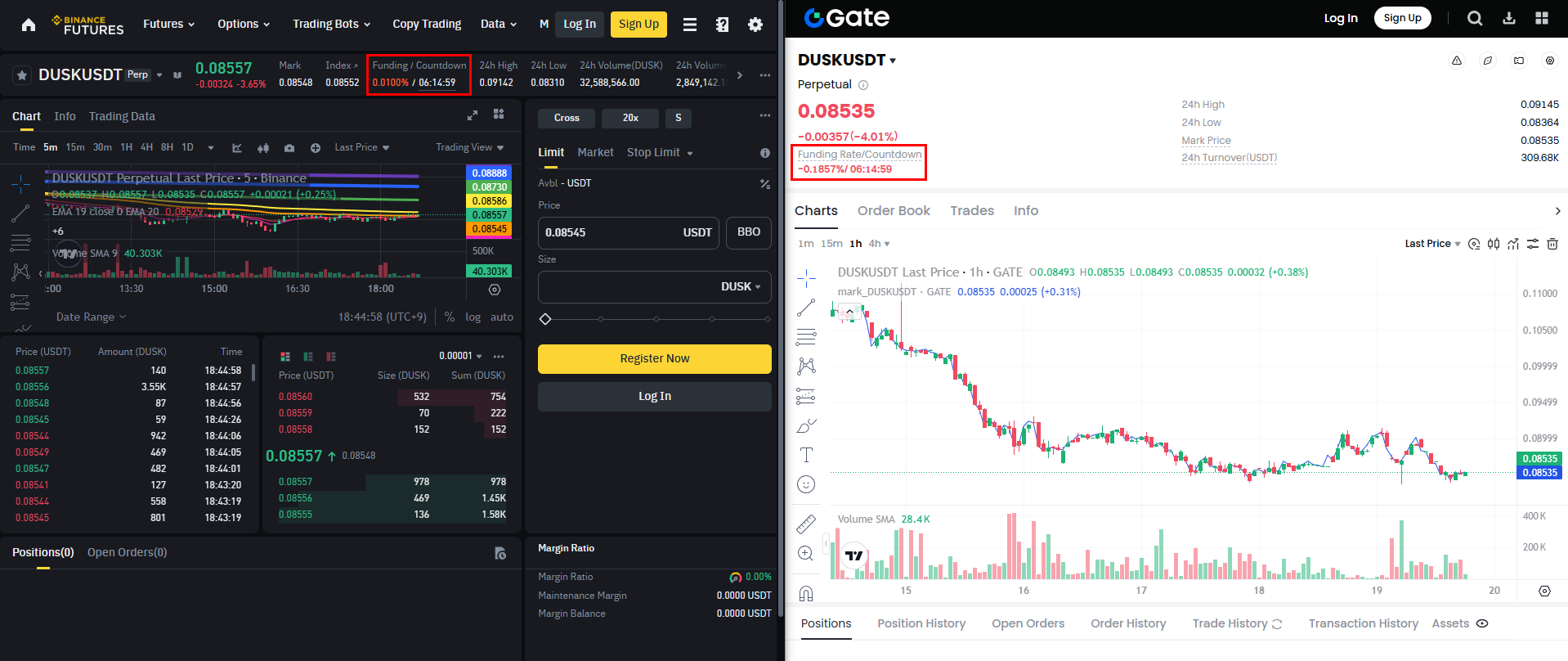Viewport: 1568px width, 661px height.
Task: Click the Gate search magnifier icon
Action: tap(1475, 18)
